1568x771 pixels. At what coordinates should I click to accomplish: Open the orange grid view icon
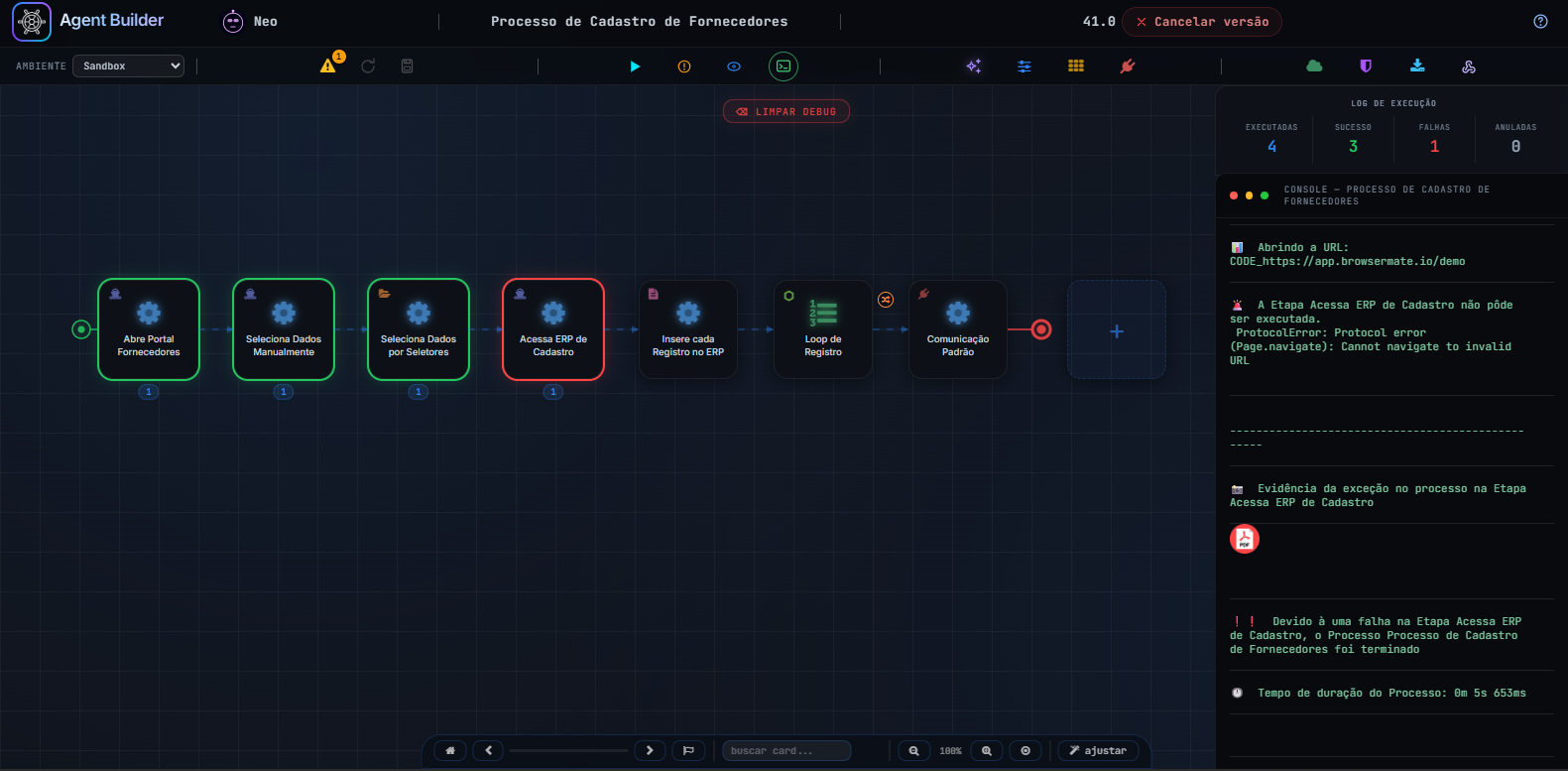1076,65
